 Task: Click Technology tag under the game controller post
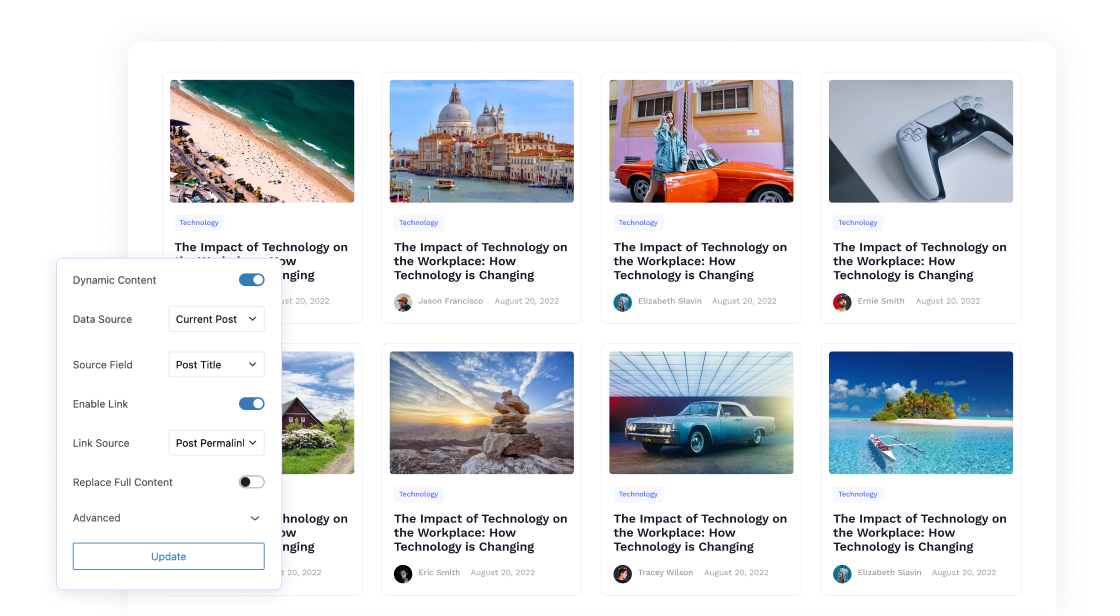tap(857, 223)
